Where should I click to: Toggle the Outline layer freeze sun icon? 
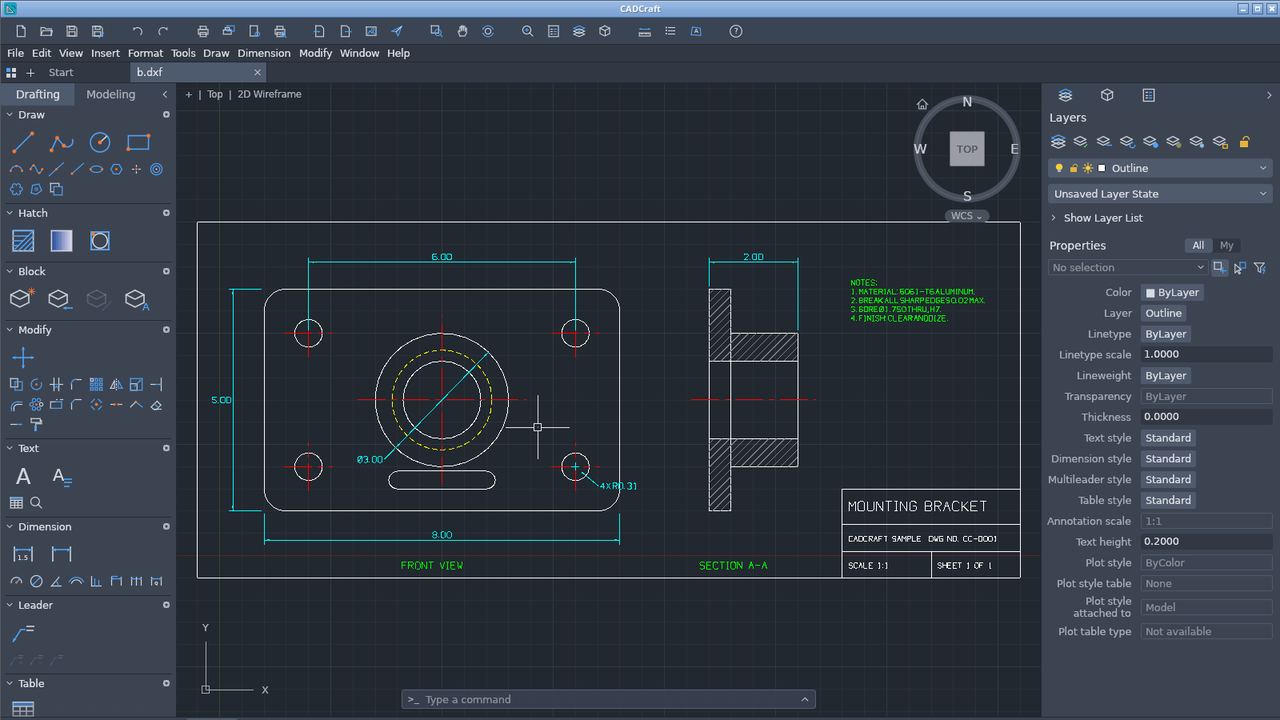1087,168
